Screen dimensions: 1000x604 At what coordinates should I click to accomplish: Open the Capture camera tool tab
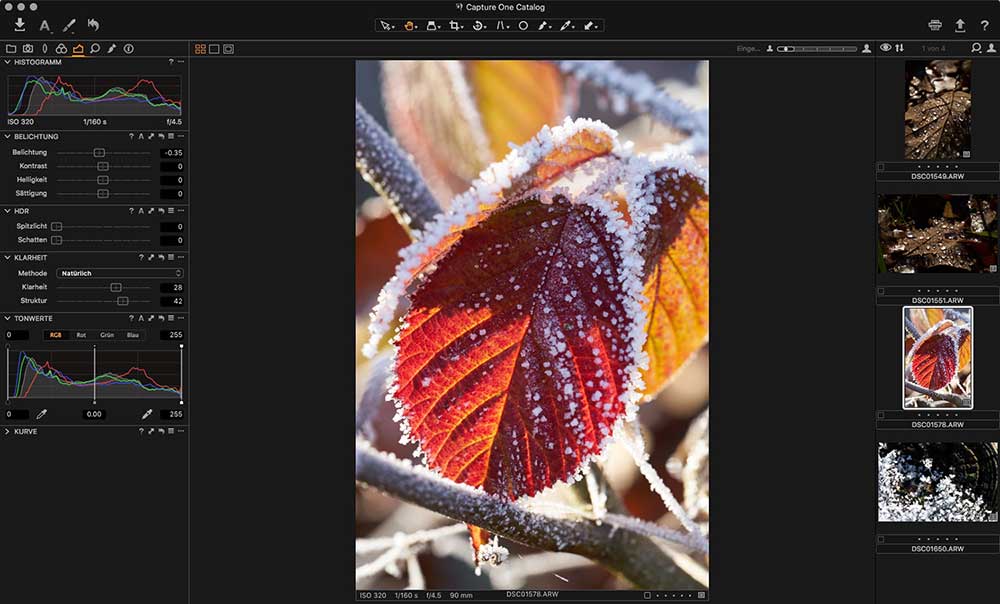28,48
